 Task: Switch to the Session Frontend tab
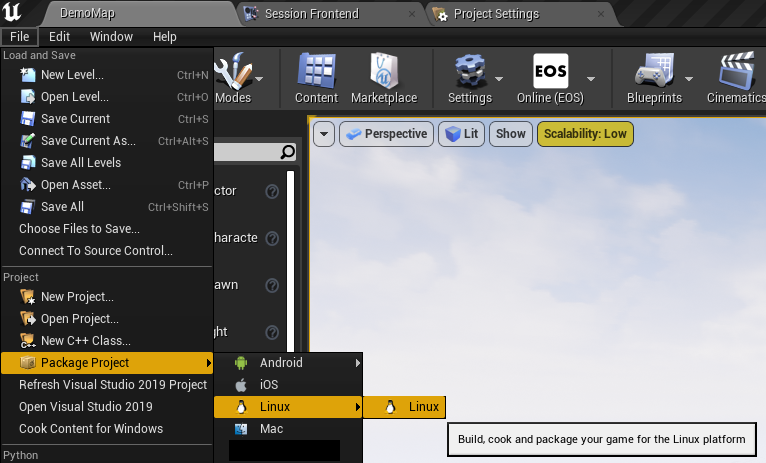pyautogui.click(x=330, y=14)
